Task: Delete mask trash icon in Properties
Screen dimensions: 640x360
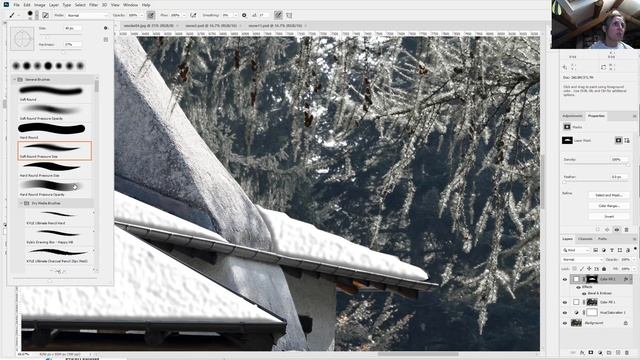Action: pyautogui.click(x=627, y=229)
